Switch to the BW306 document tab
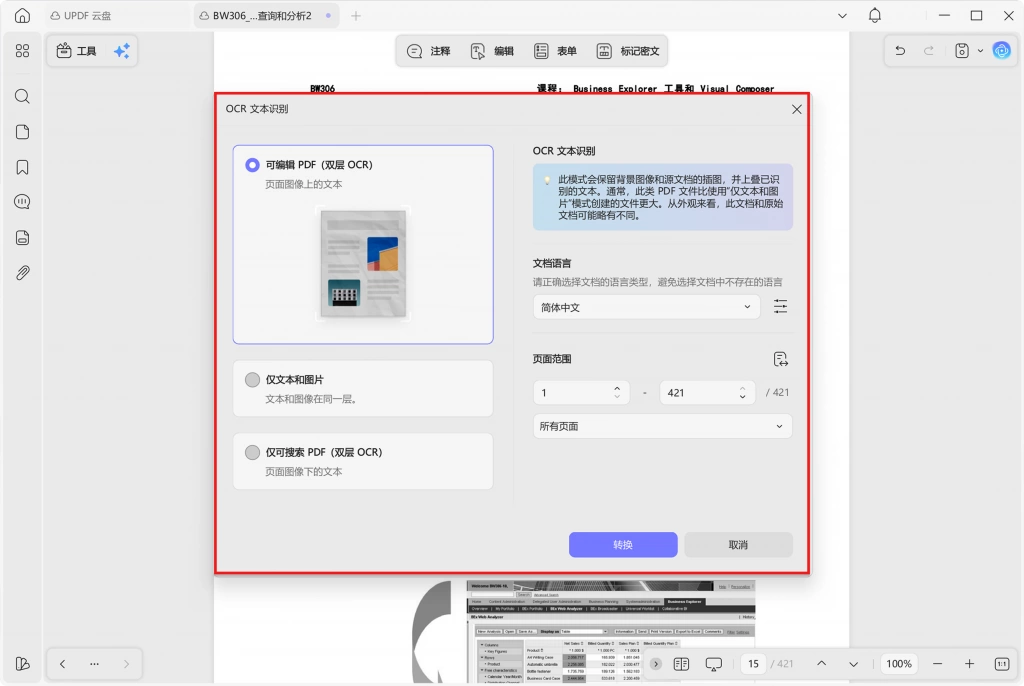1024x686 pixels. (x=266, y=16)
